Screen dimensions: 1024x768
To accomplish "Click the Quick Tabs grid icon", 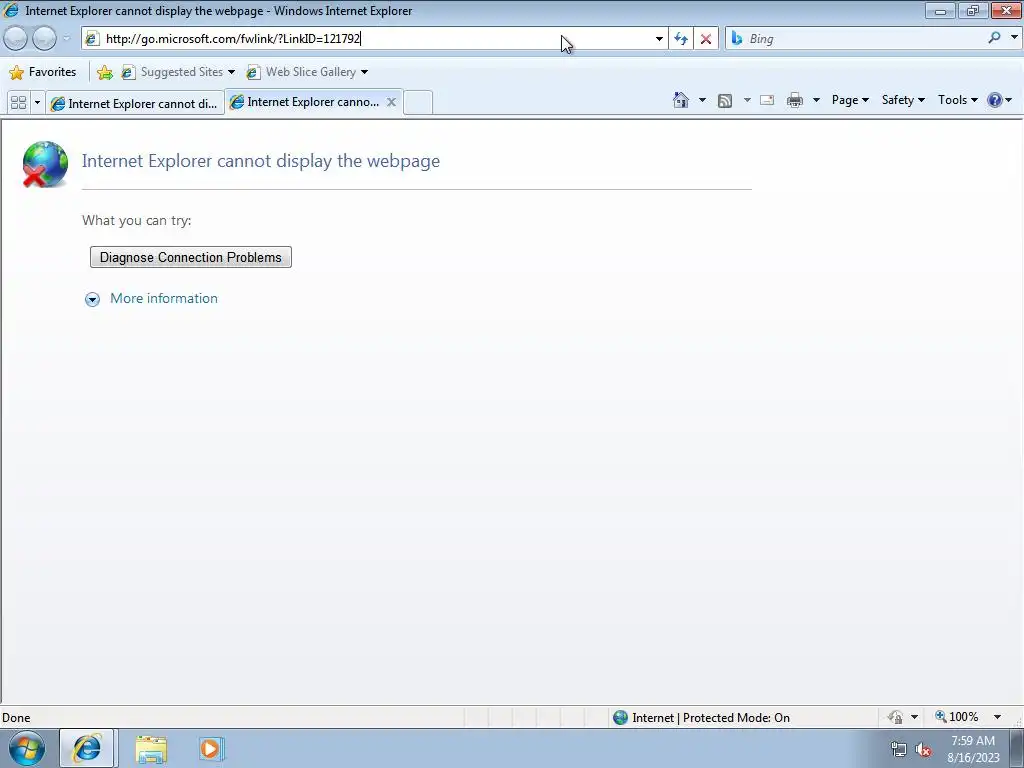I will coord(18,103).
